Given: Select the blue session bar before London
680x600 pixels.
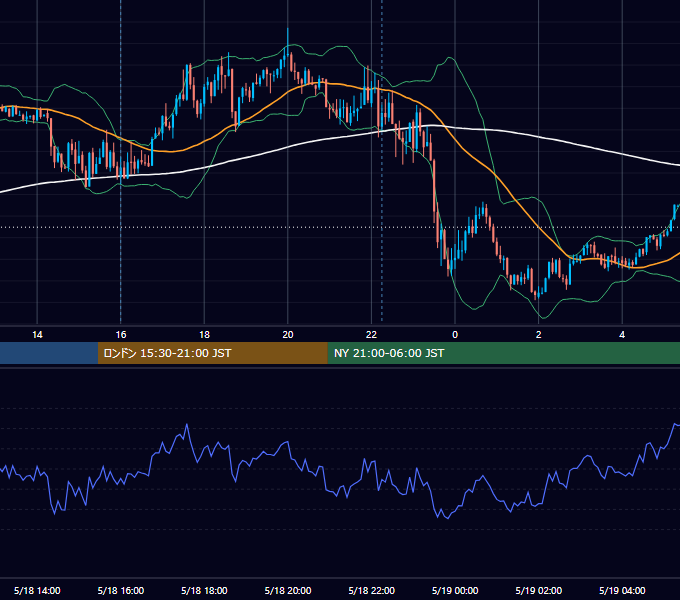Looking at the screenshot, I should [x=49, y=353].
